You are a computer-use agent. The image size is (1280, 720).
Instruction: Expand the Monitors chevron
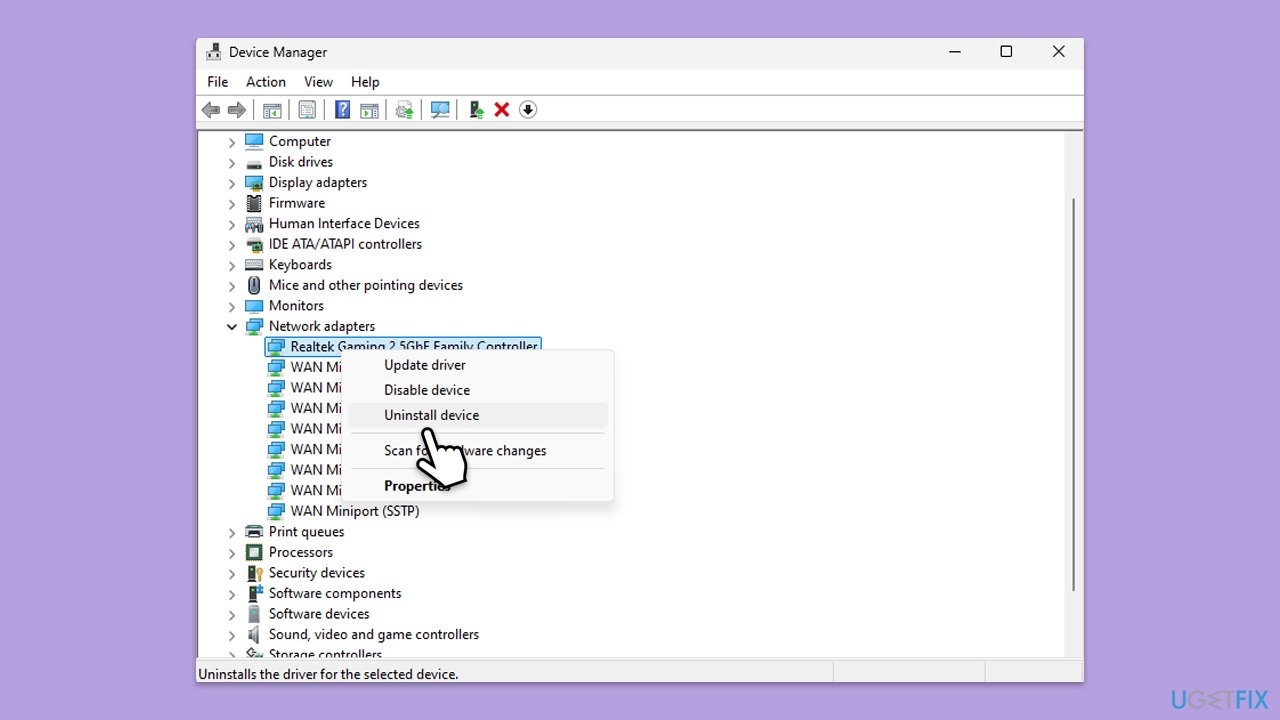point(232,306)
